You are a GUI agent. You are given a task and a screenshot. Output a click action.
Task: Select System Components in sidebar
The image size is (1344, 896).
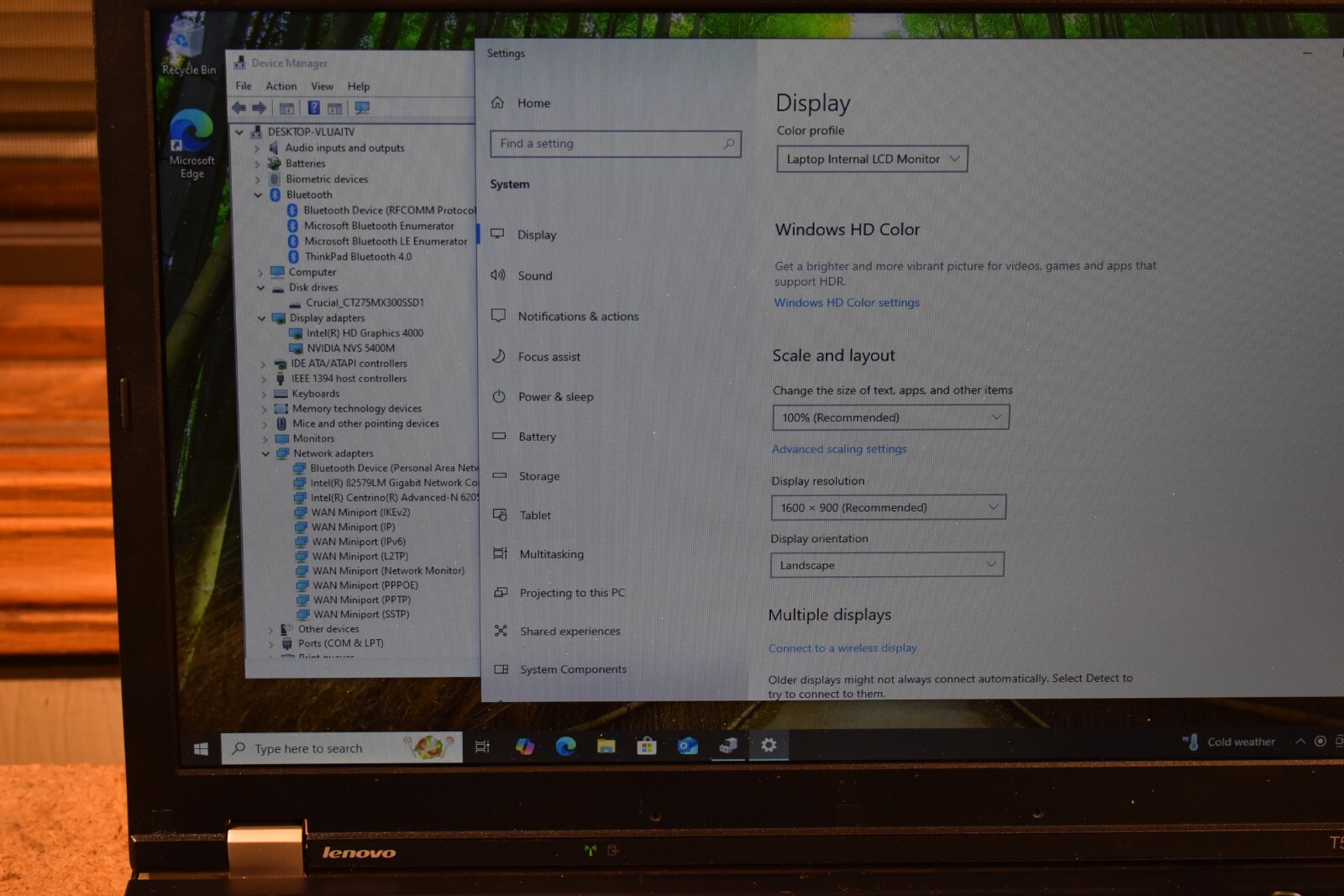click(573, 669)
